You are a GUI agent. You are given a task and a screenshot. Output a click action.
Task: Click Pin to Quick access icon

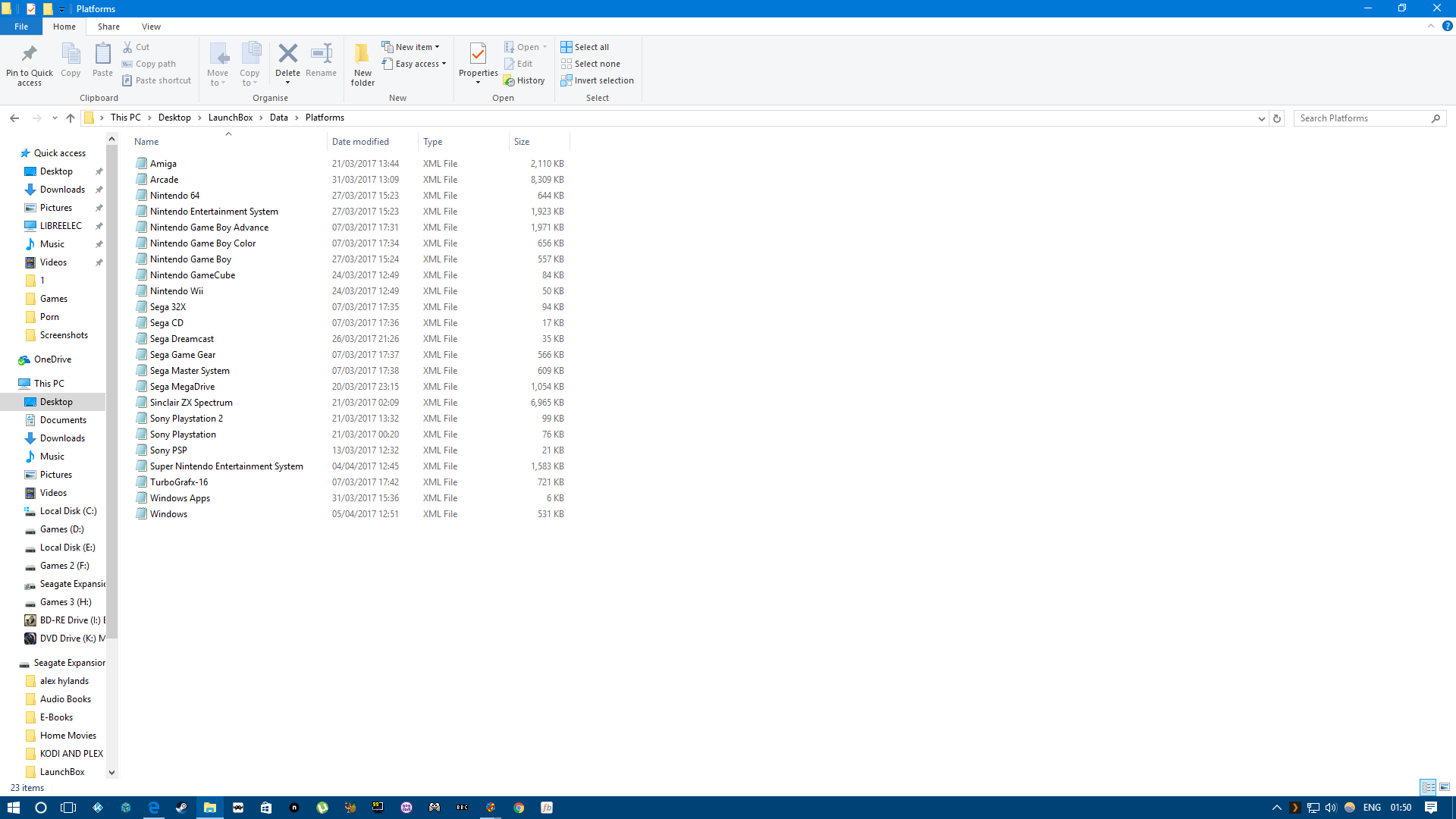(30, 54)
